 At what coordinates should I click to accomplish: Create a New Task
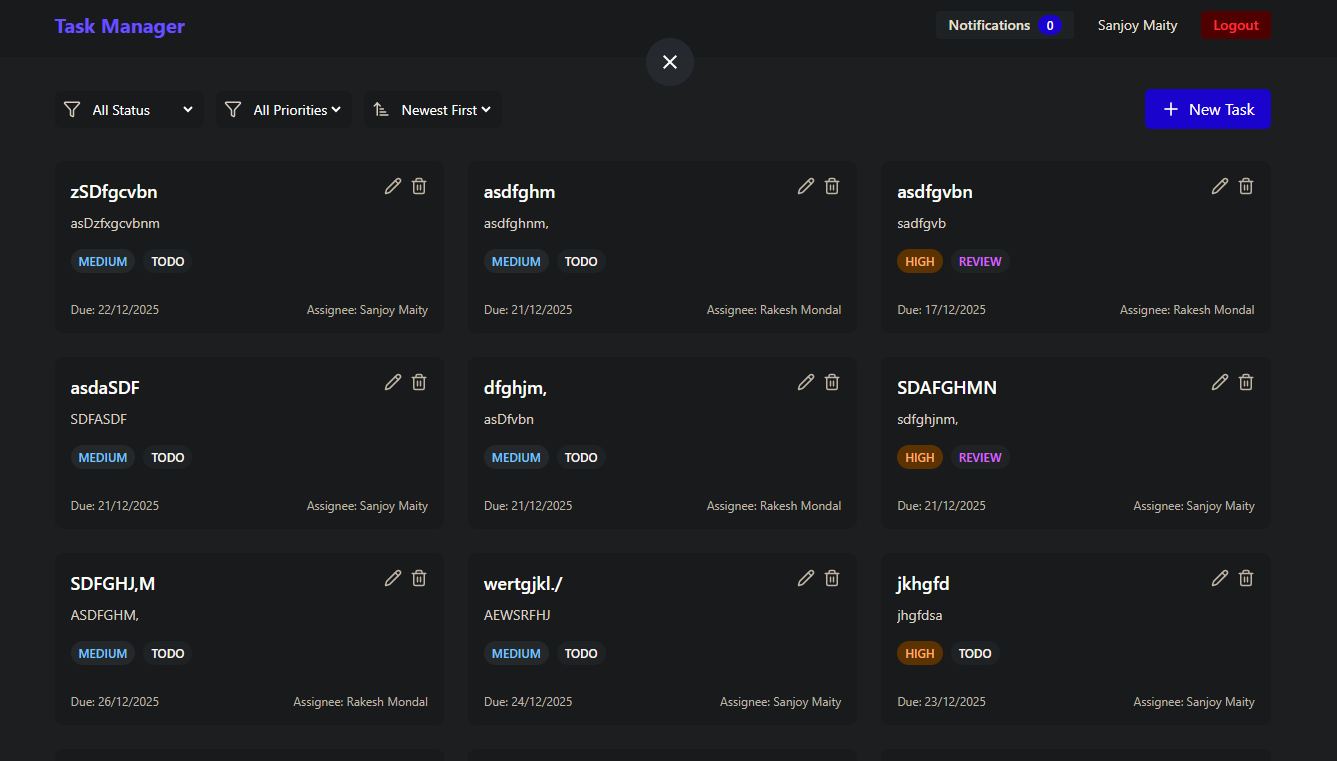tap(1207, 110)
